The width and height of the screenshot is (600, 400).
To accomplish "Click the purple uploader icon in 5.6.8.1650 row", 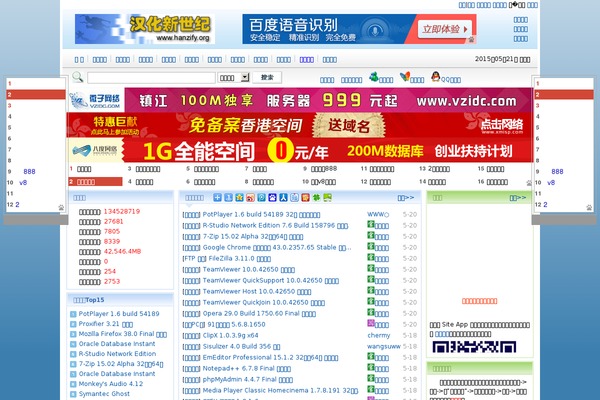I will [371, 323].
